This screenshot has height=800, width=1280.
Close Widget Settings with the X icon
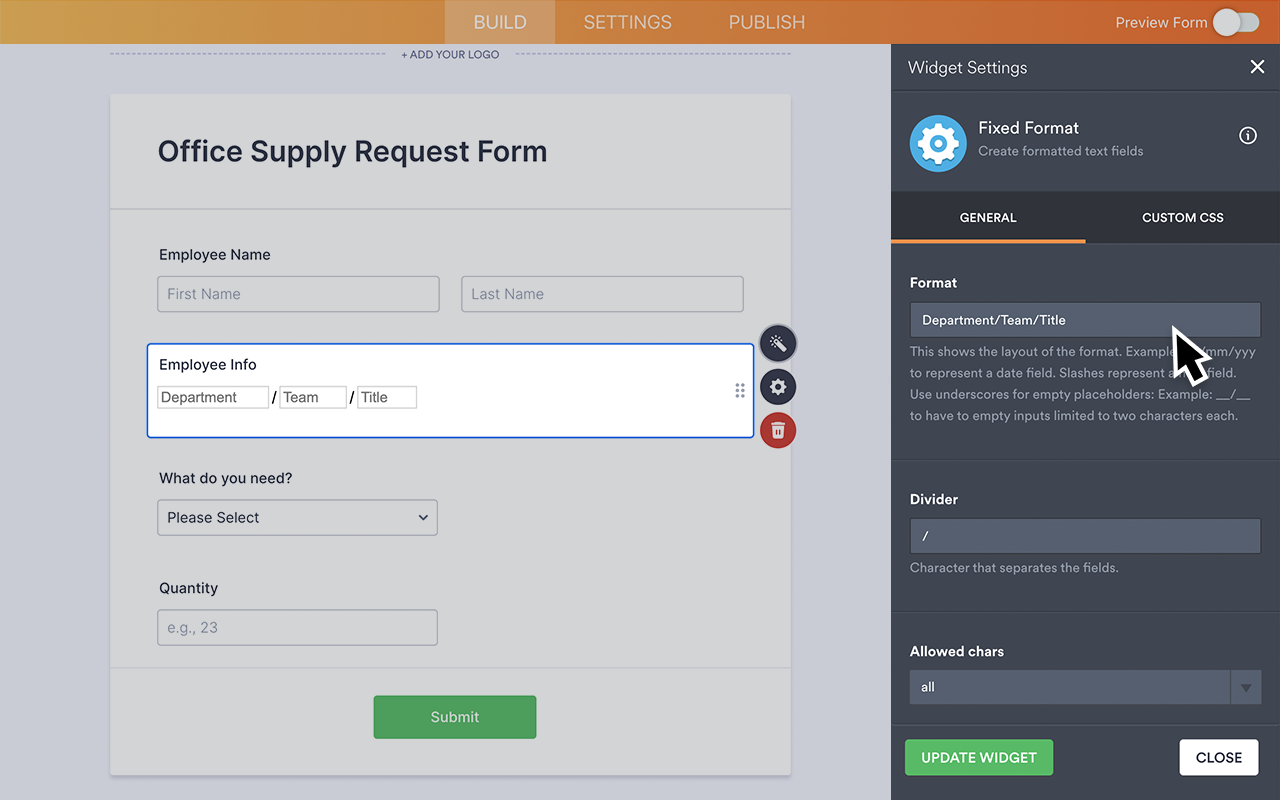(x=1257, y=67)
